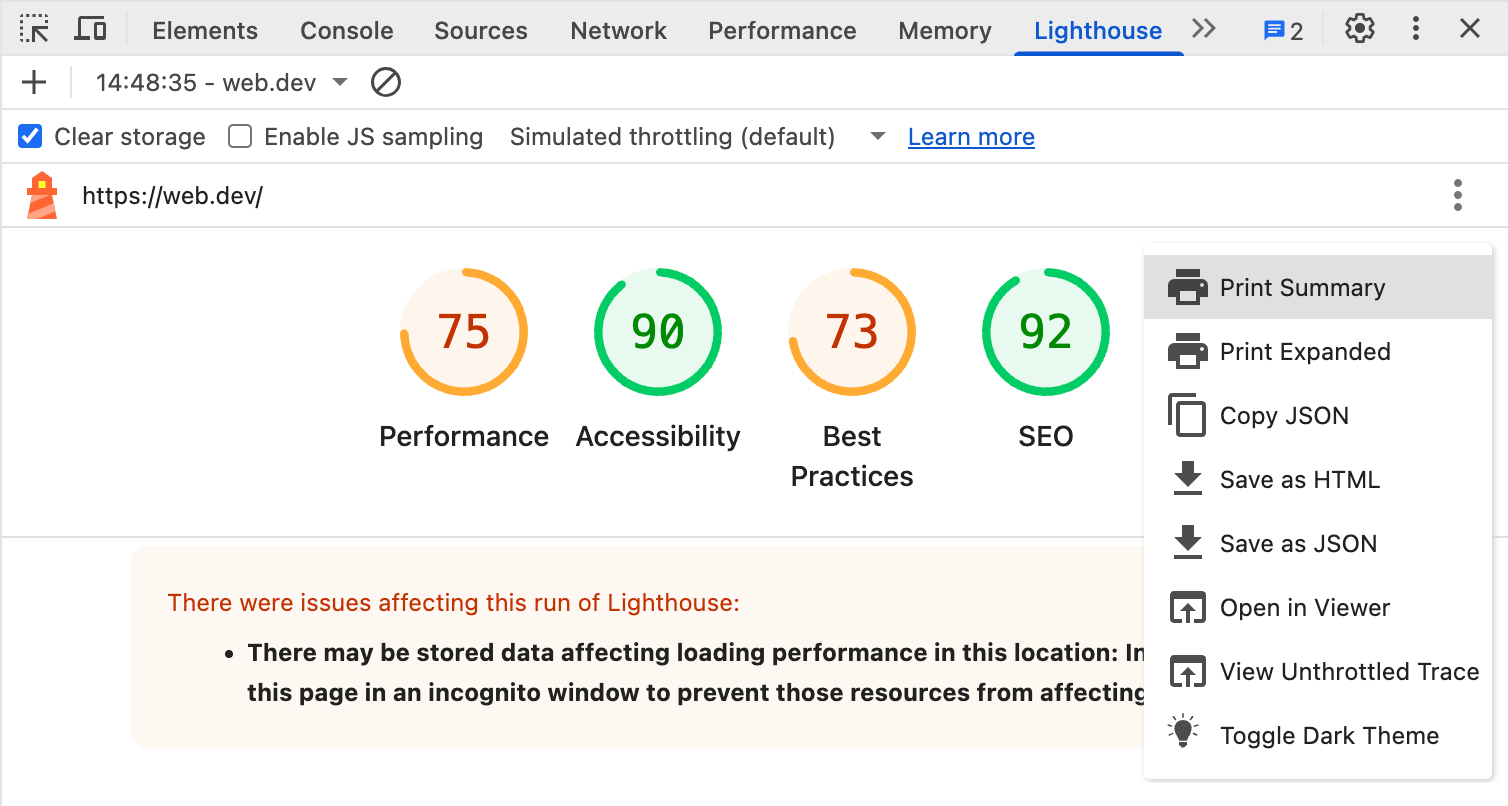Click the Performance score gauge showing 75
Screen dimensions: 1508x806
463,331
